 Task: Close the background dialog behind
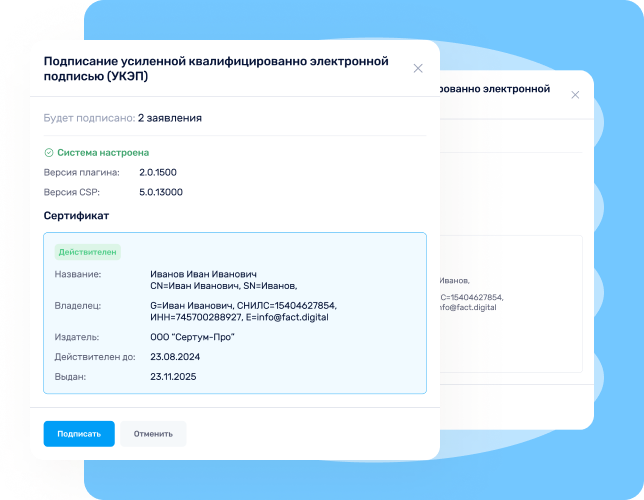click(575, 95)
